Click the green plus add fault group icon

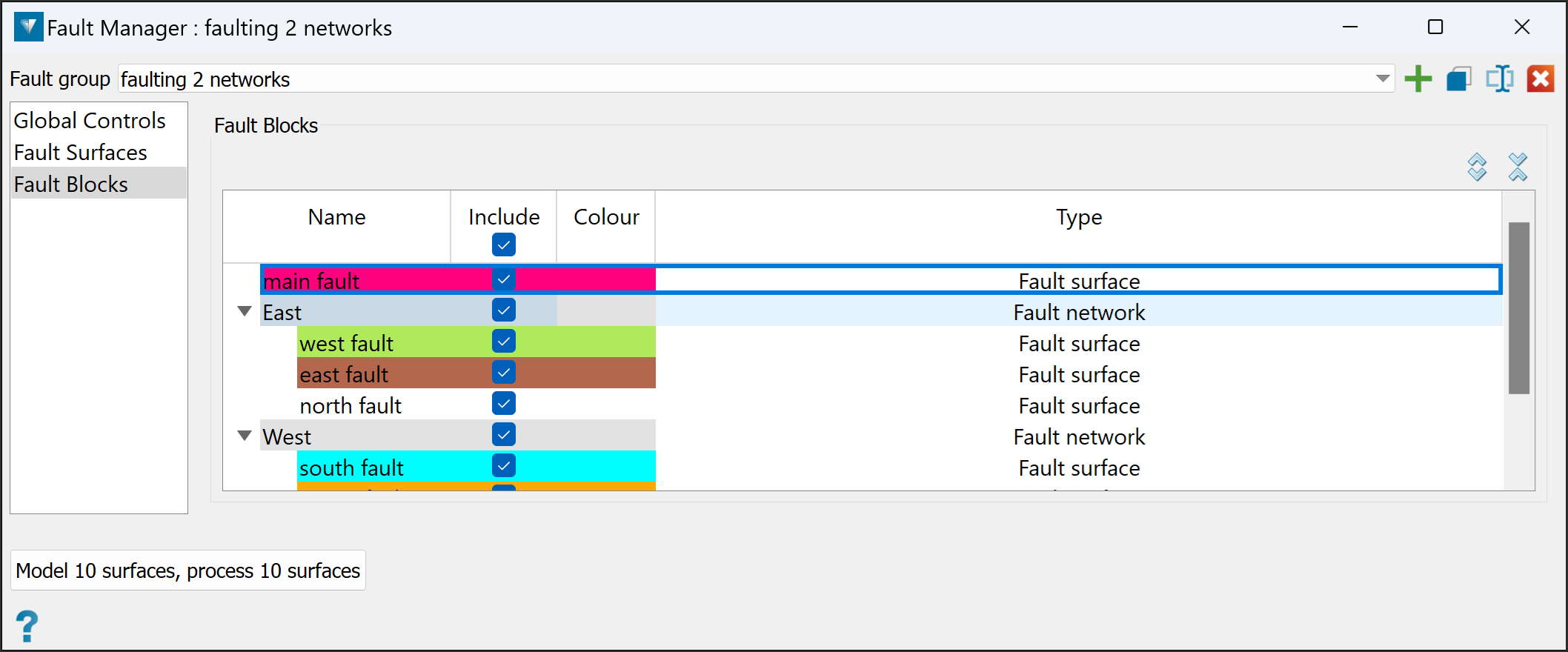point(1418,79)
